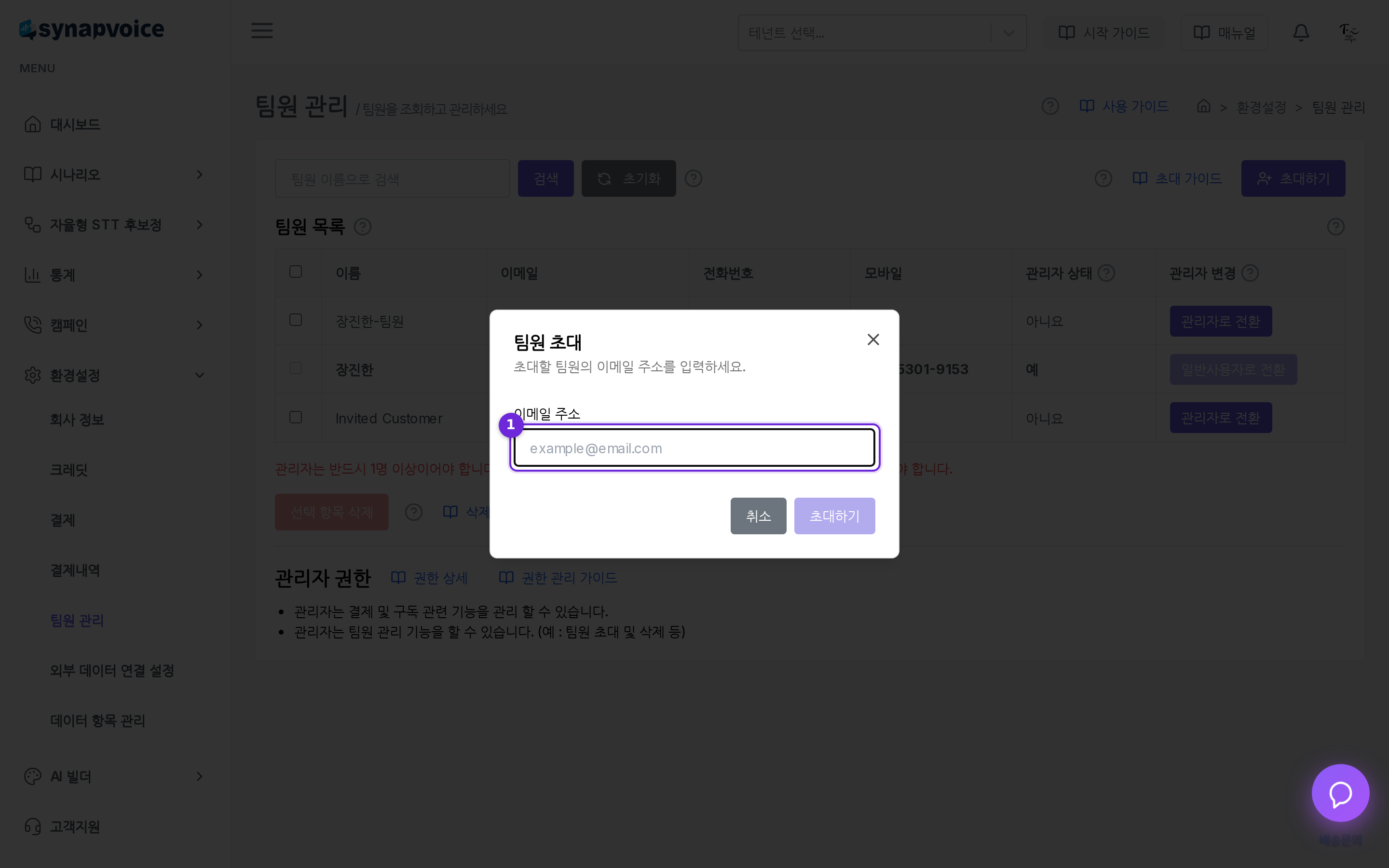Select 크레딧 submenu item
1389x868 pixels.
(x=68, y=470)
